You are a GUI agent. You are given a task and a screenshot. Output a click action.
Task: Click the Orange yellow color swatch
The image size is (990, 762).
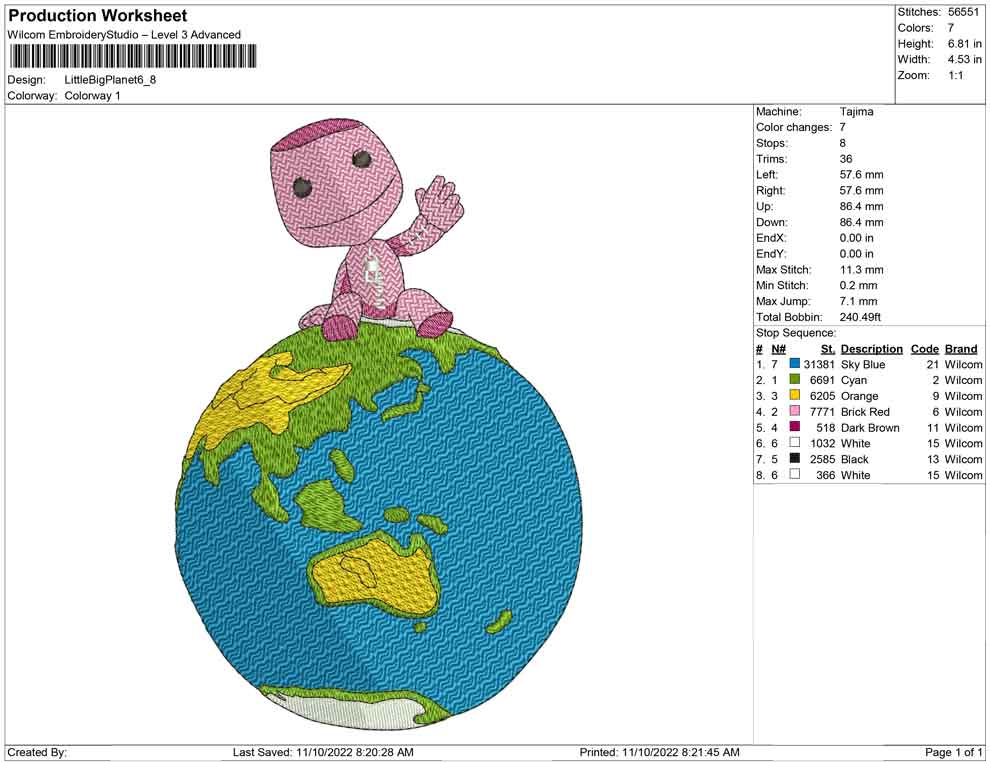tap(795, 395)
